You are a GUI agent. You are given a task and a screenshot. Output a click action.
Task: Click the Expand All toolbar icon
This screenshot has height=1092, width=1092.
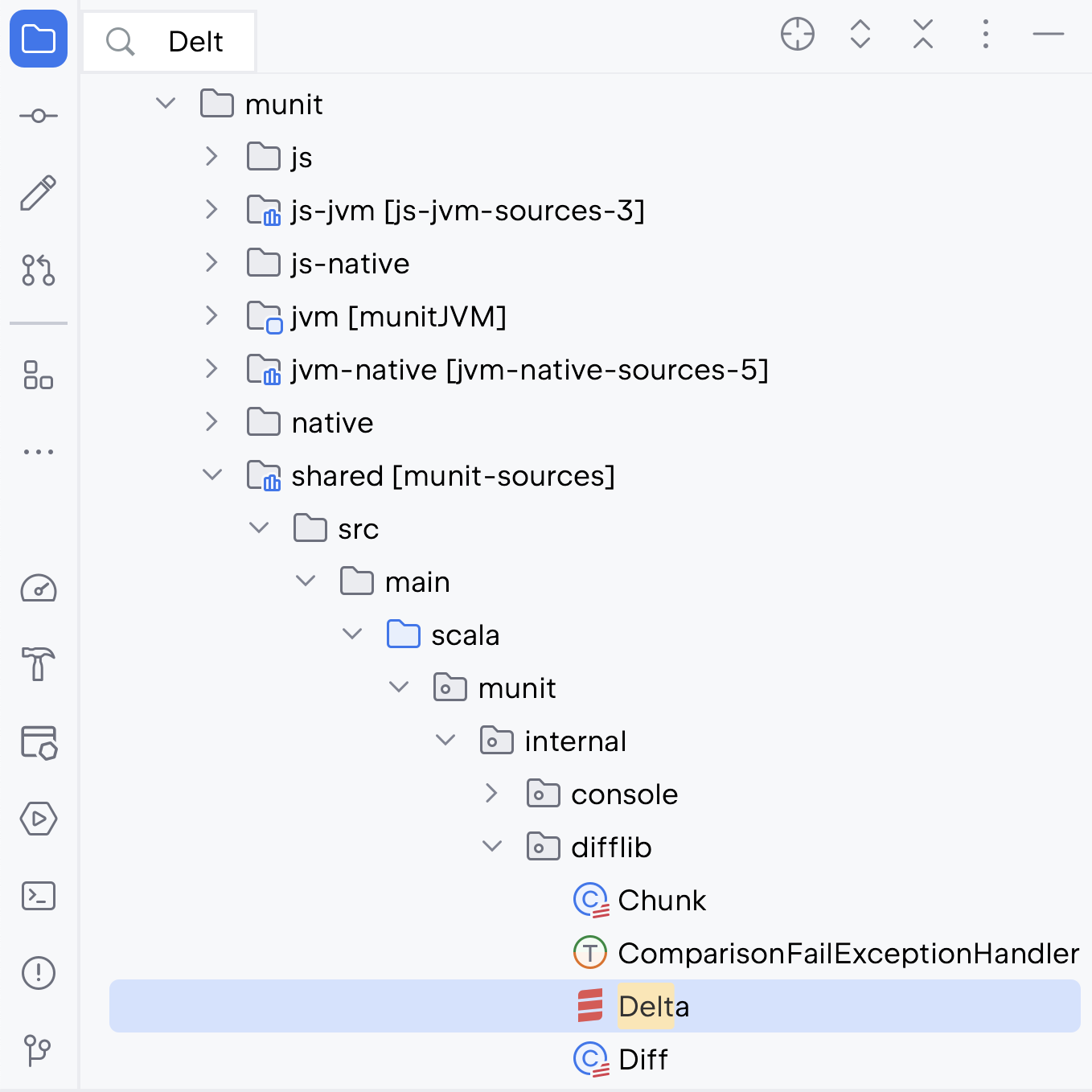(x=860, y=35)
